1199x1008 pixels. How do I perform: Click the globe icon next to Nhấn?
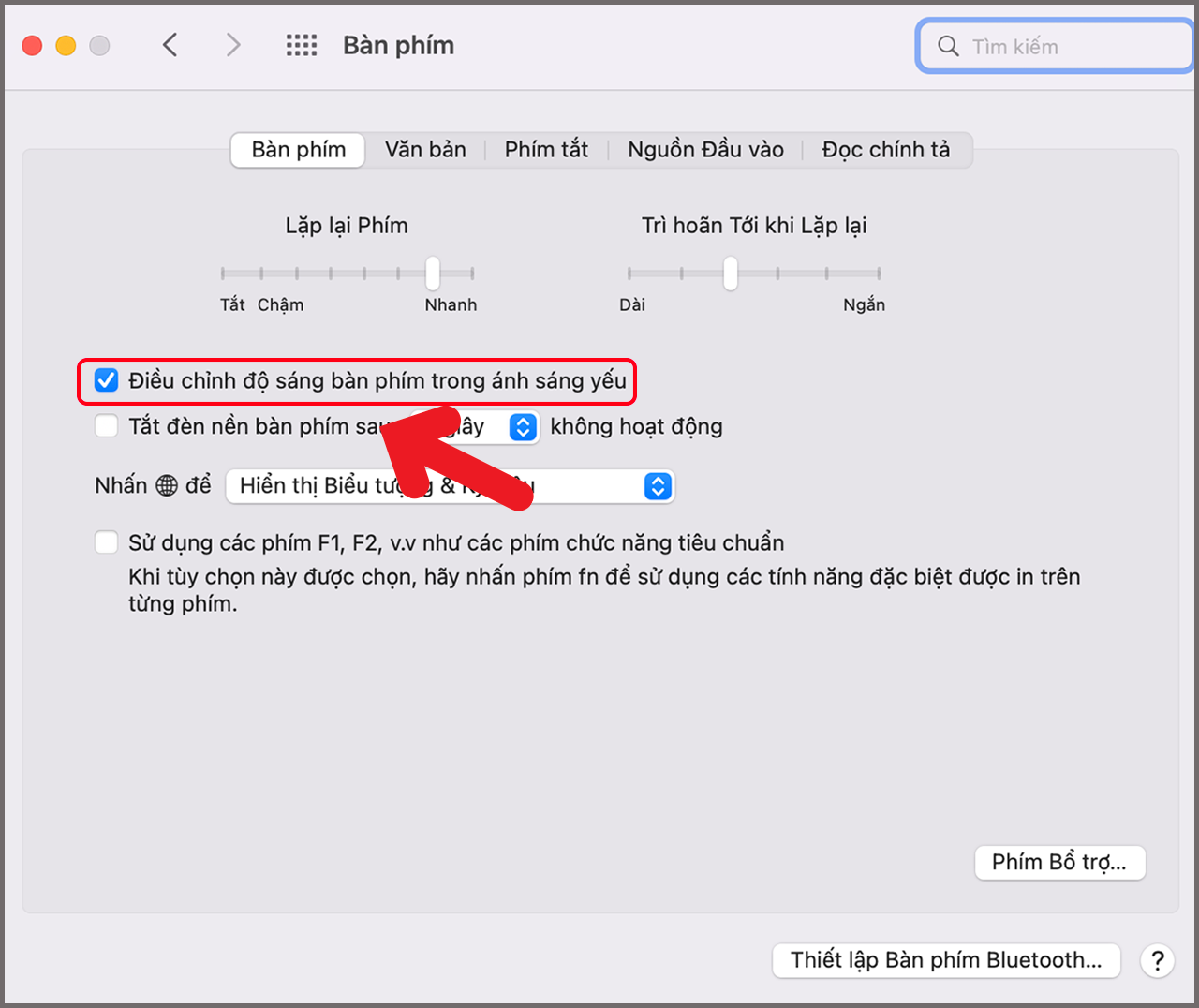click(167, 485)
